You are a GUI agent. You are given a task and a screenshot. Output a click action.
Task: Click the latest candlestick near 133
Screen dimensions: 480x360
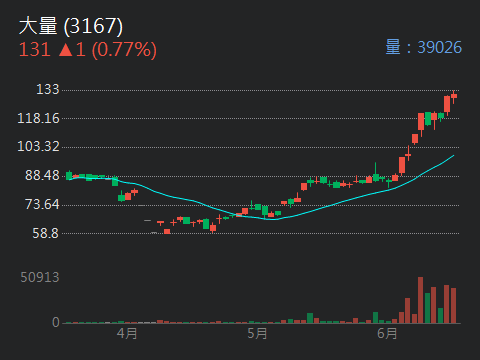point(454,97)
